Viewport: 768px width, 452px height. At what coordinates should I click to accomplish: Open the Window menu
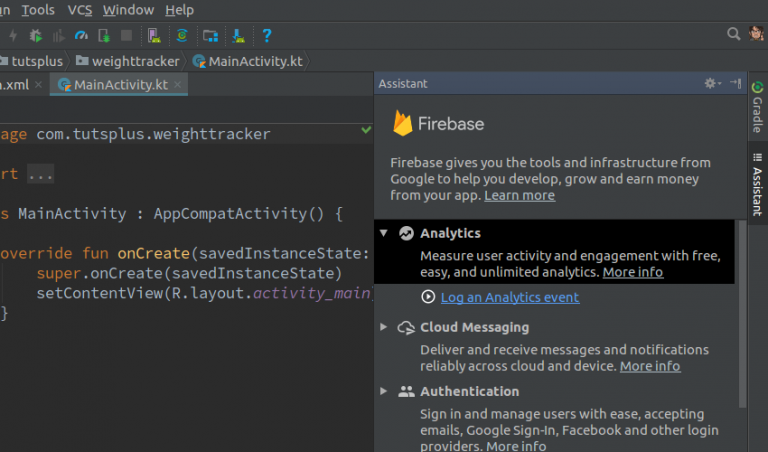click(128, 10)
